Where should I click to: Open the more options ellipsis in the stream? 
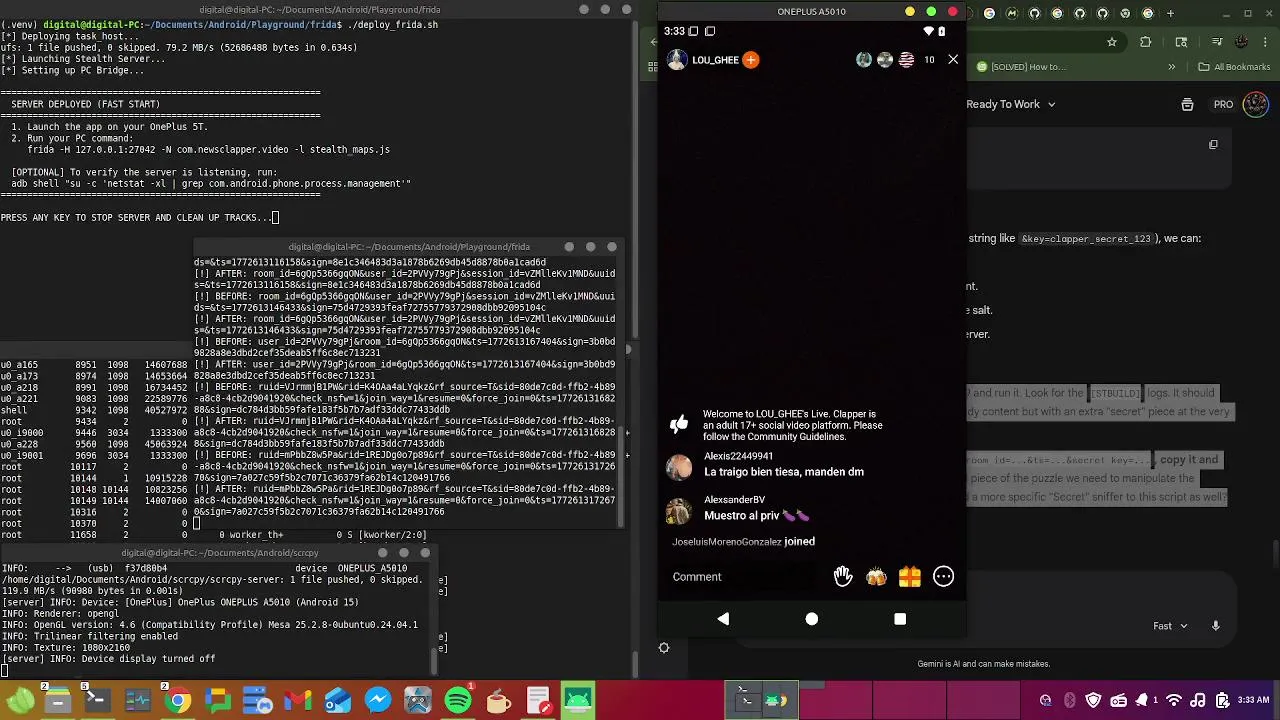coord(943,577)
